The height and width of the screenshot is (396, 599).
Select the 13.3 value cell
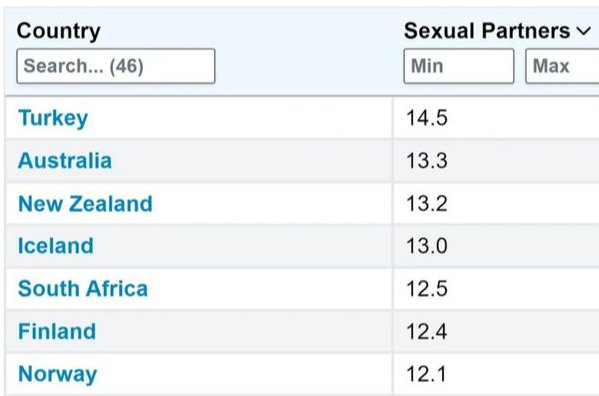tap(496, 160)
